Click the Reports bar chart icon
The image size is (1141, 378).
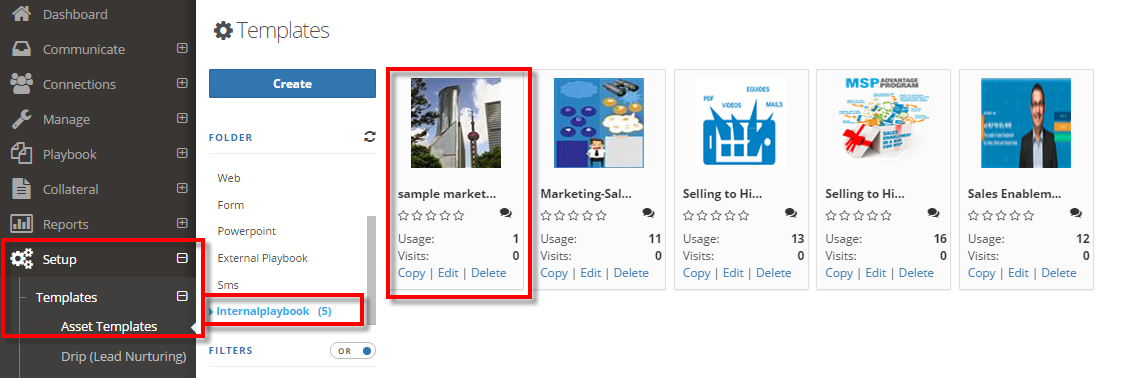click(x=22, y=224)
